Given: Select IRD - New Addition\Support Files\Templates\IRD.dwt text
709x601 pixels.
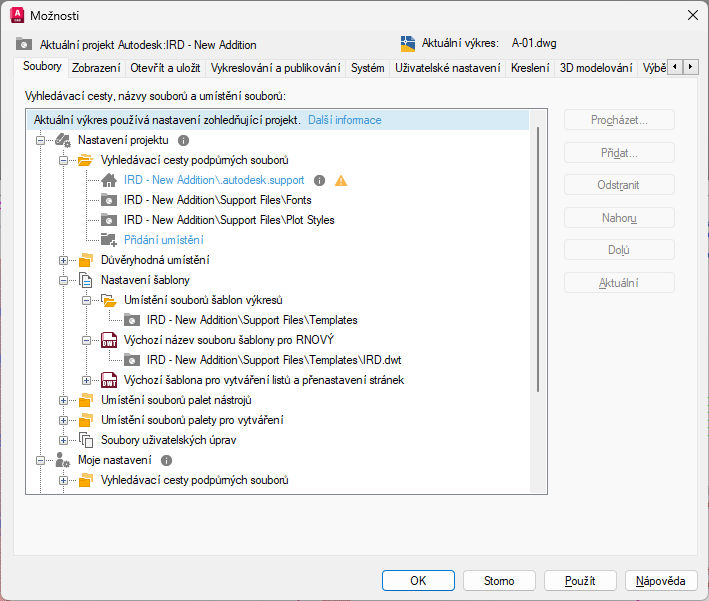Looking at the screenshot, I should pyautogui.click(x=274, y=360).
